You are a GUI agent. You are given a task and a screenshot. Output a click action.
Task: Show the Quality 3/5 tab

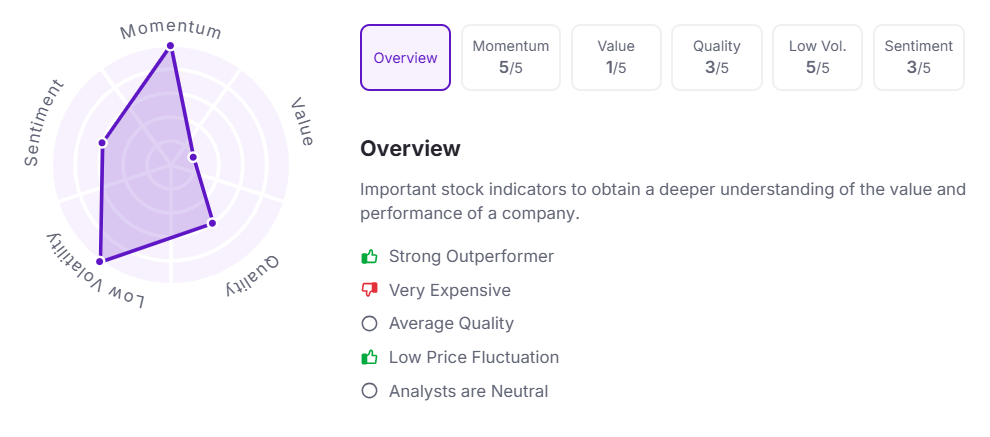pyautogui.click(x=717, y=58)
